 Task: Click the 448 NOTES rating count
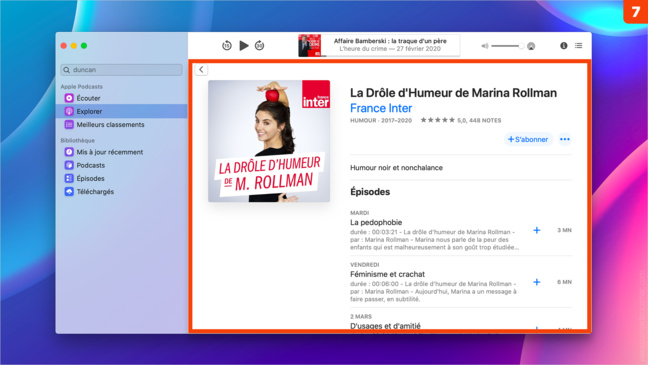coord(485,120)
